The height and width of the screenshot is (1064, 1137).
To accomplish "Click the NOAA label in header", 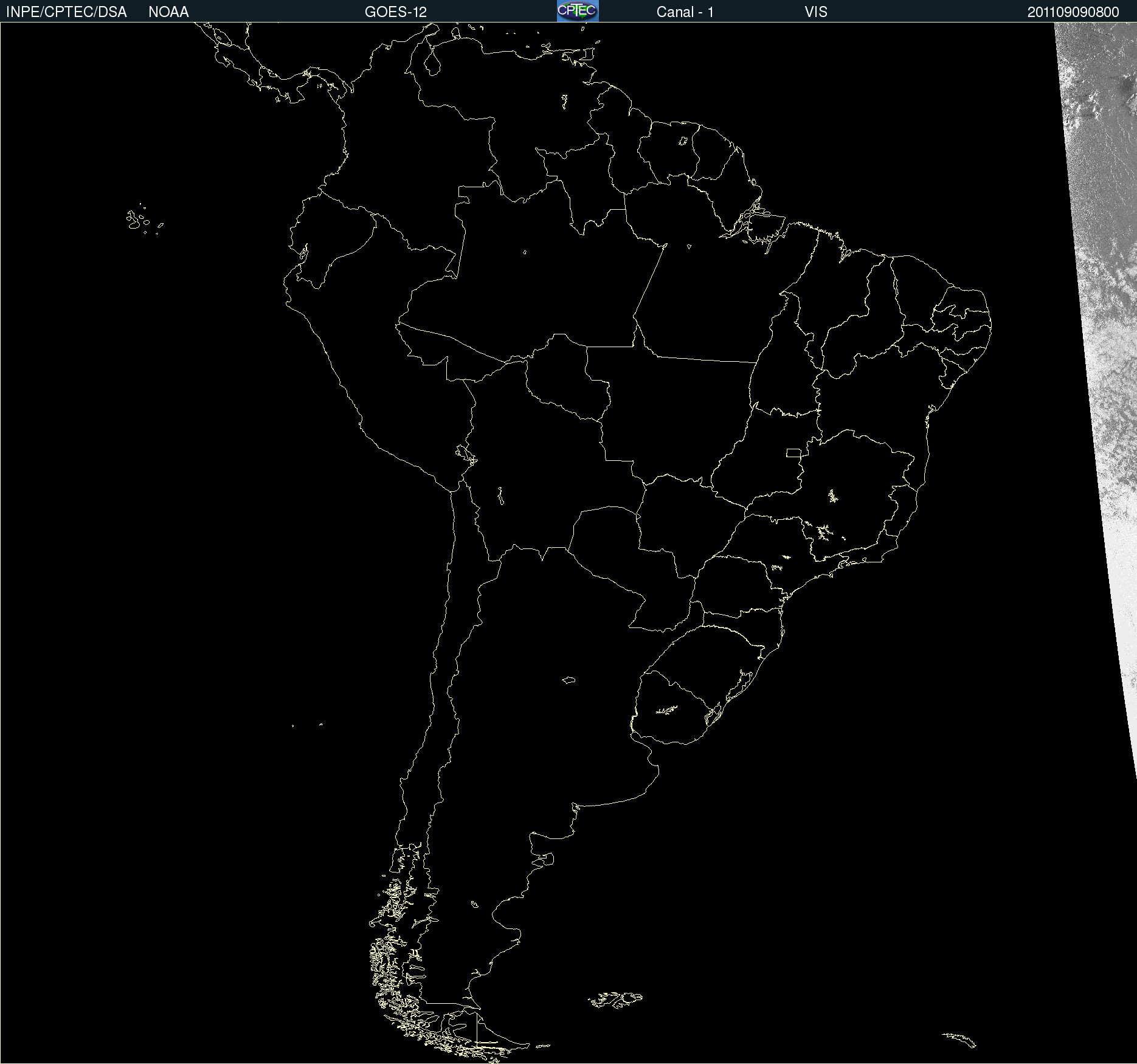I will 168,12.
